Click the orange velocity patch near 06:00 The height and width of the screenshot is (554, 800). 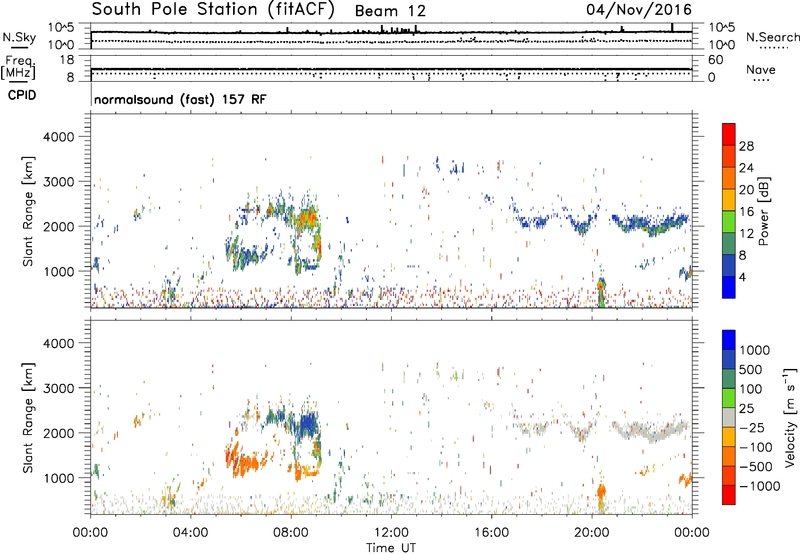pos(246,462)
